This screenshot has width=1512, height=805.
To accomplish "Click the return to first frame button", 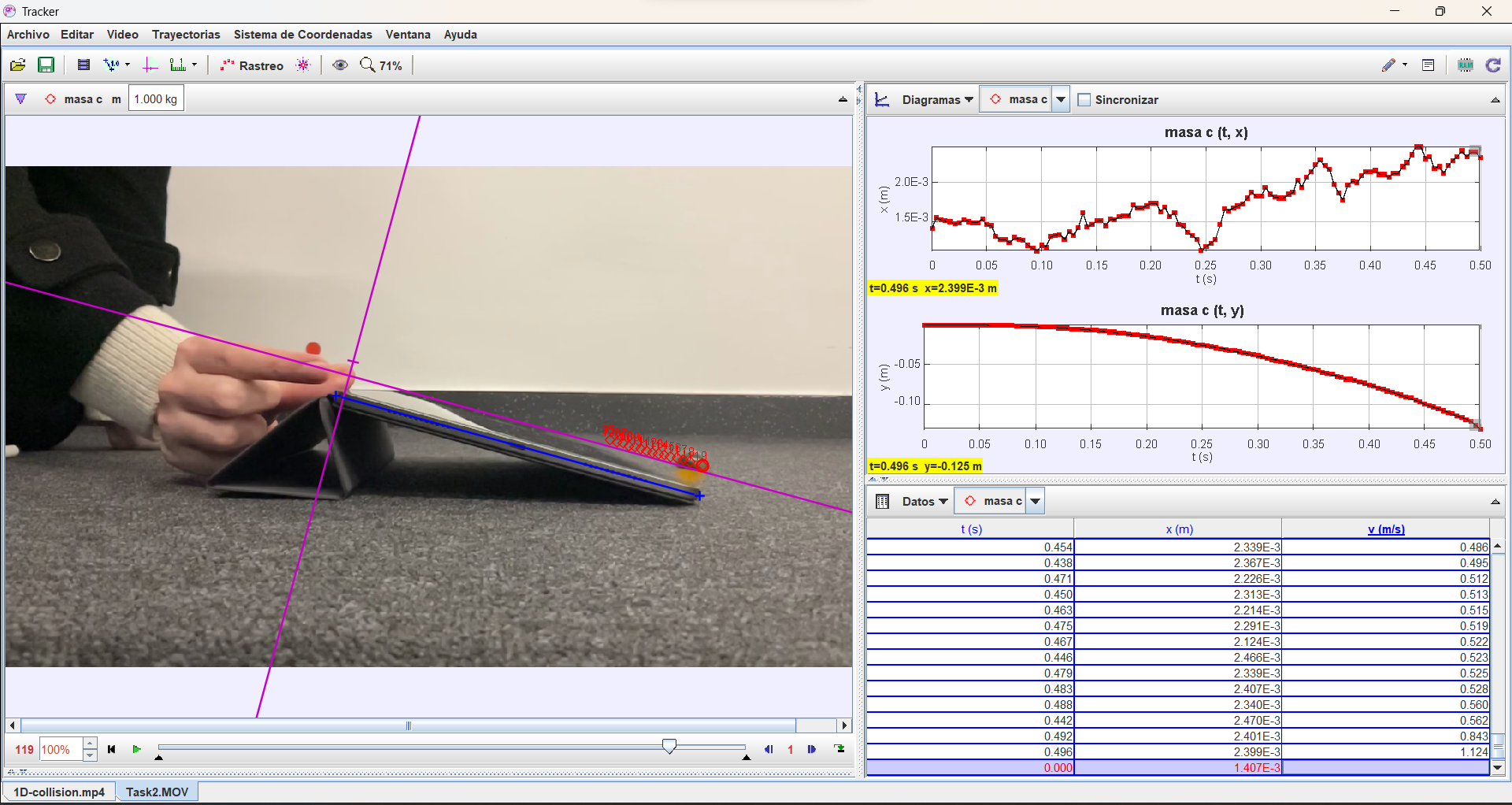I will tap(112, 749).
